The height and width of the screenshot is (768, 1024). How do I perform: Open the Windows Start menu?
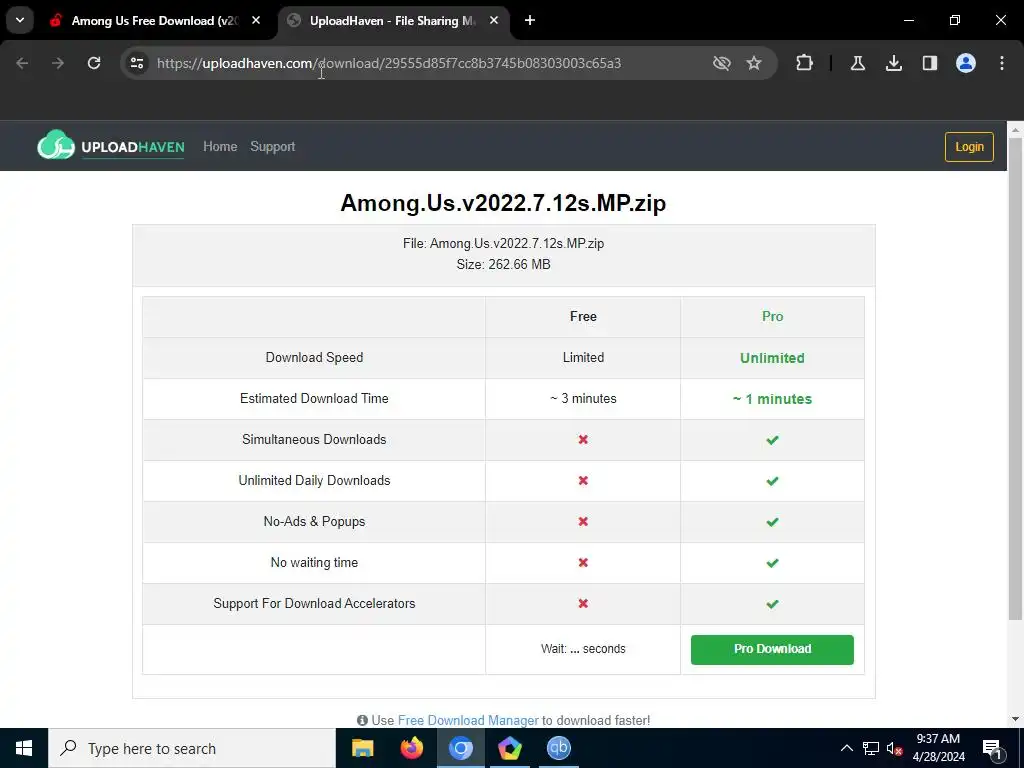24,748
